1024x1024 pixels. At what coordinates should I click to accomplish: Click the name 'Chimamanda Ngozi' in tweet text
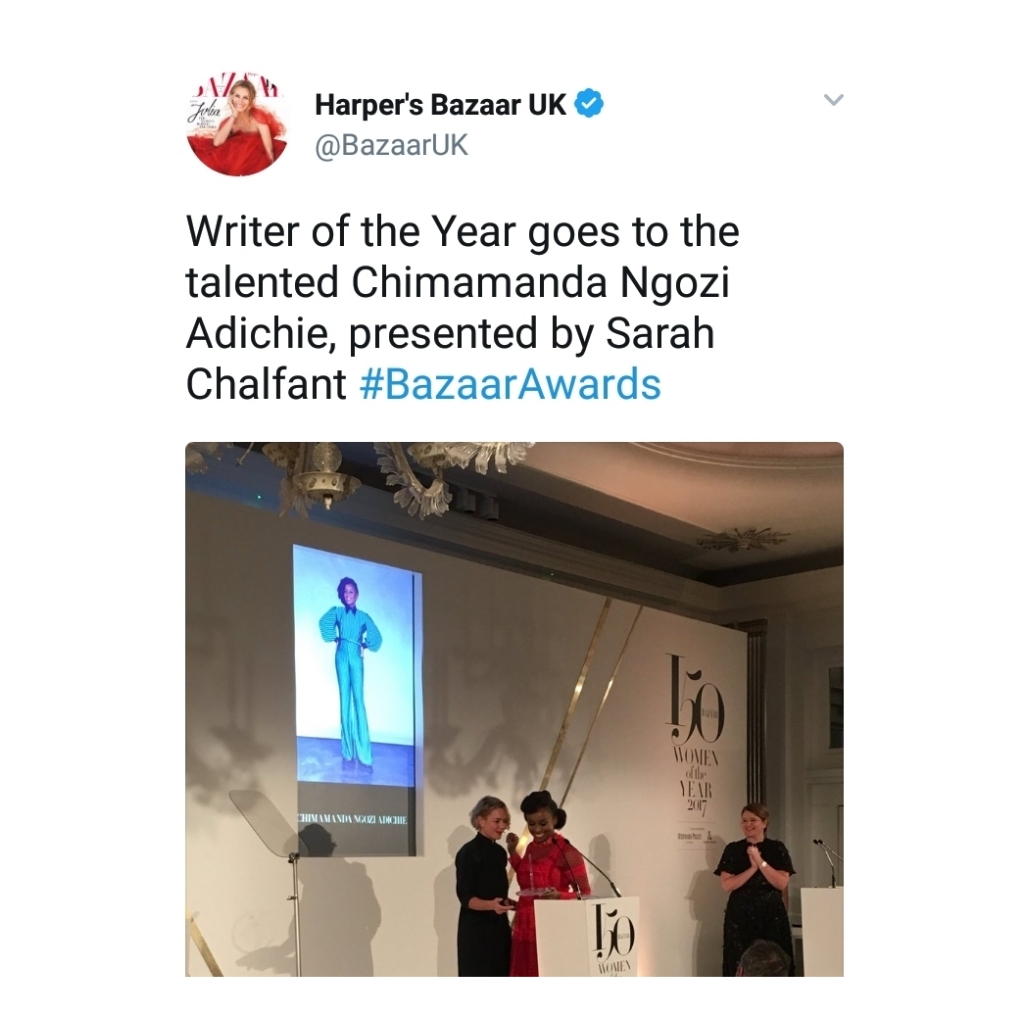pos(541,283)
